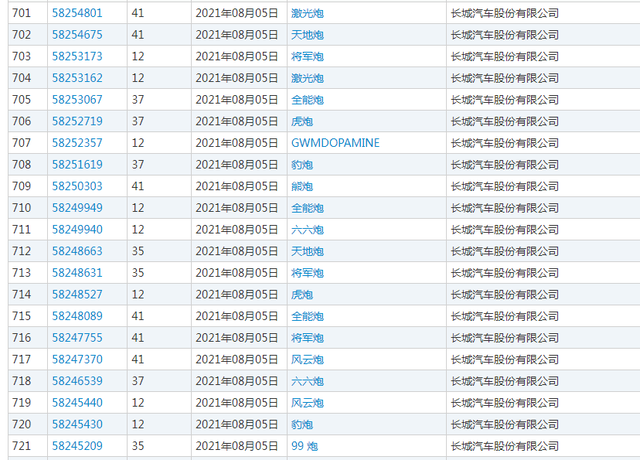Open trademark 全能炮 in row 710
The image size is (640, 460).
307,208
